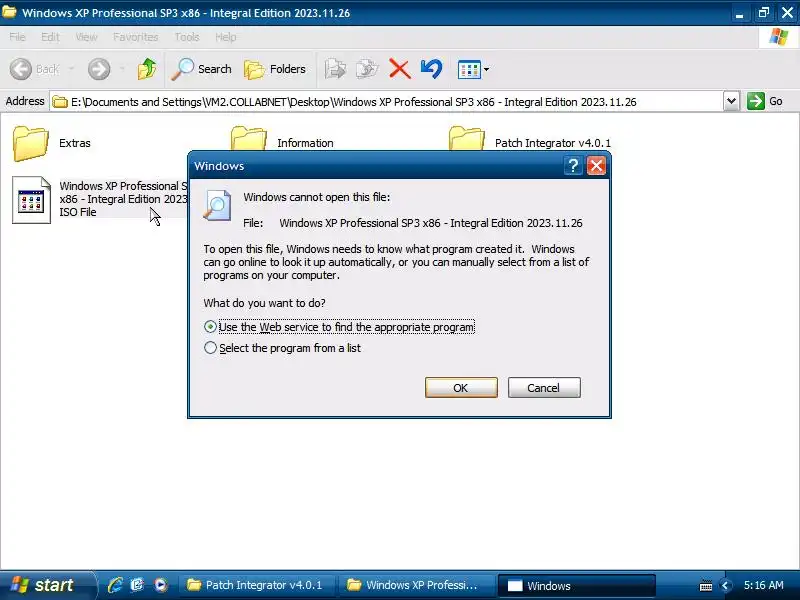Viewport: 800px width, 600px height.
Task: Launch Internet Explorer from Quick Launch
Action: [x=115, y=585]
